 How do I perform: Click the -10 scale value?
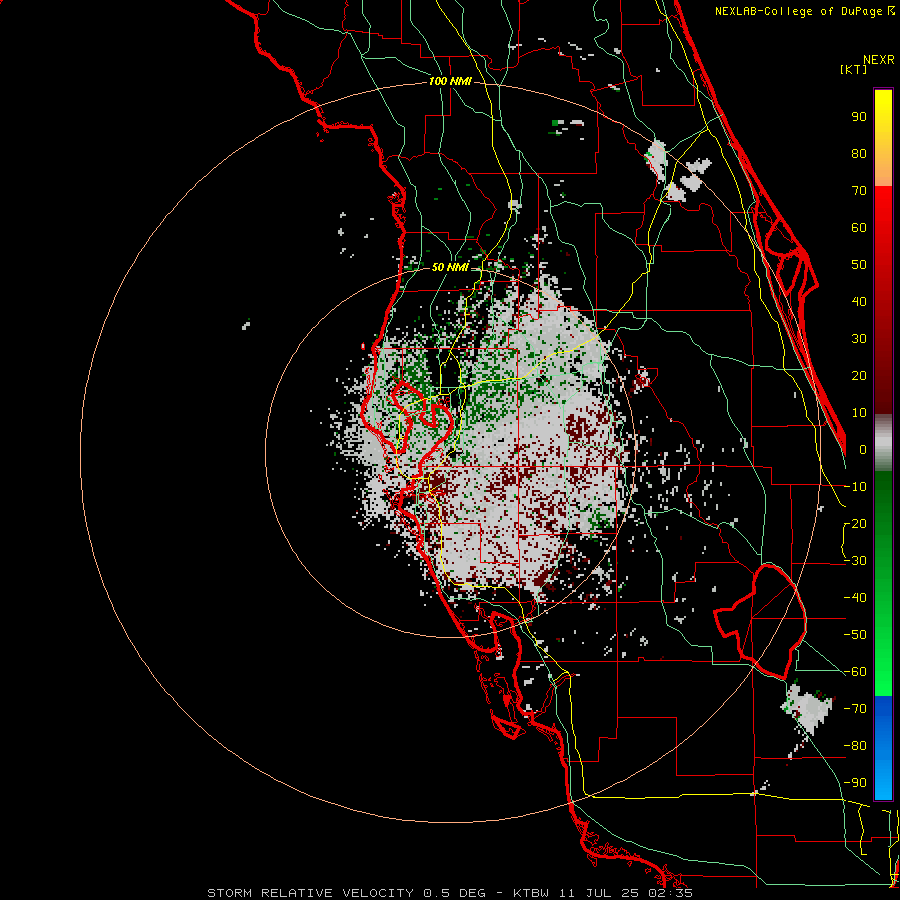click(855, 487)
